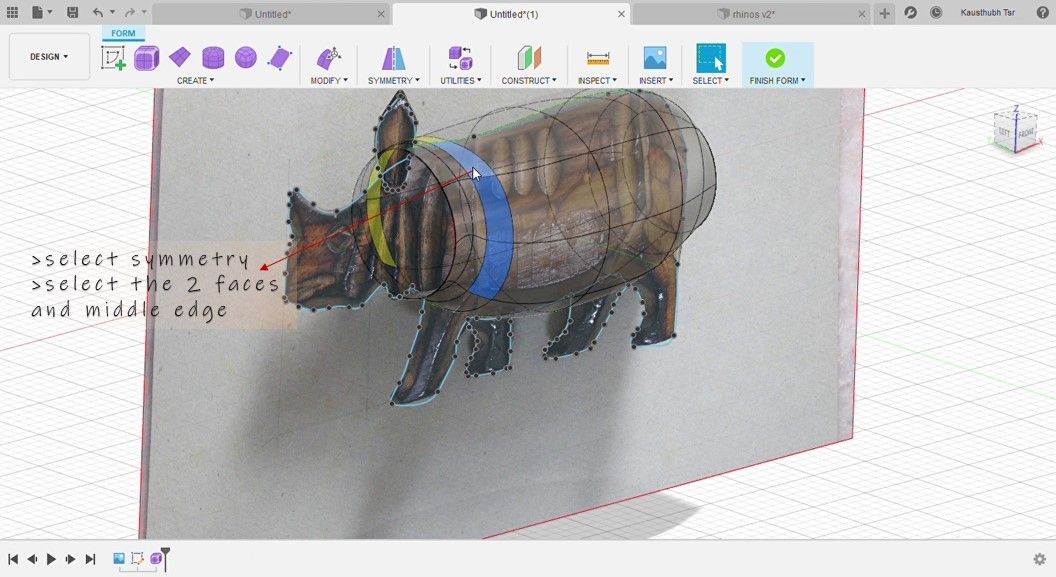Open the data panel grid icon
The height and width of the screenshot is (577, 1056).
12,12
